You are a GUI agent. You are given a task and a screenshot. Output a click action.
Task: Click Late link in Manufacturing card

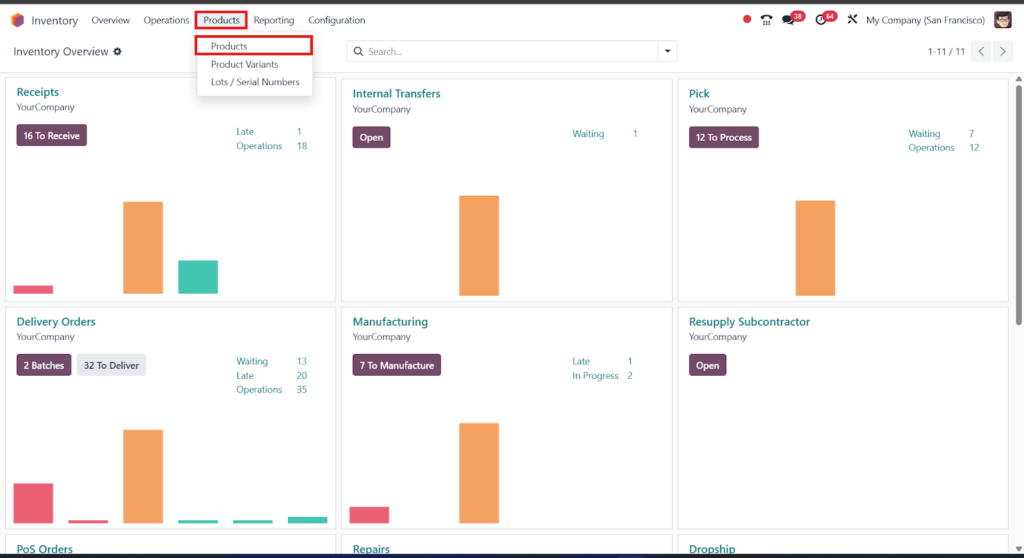(x=581, y=361)
